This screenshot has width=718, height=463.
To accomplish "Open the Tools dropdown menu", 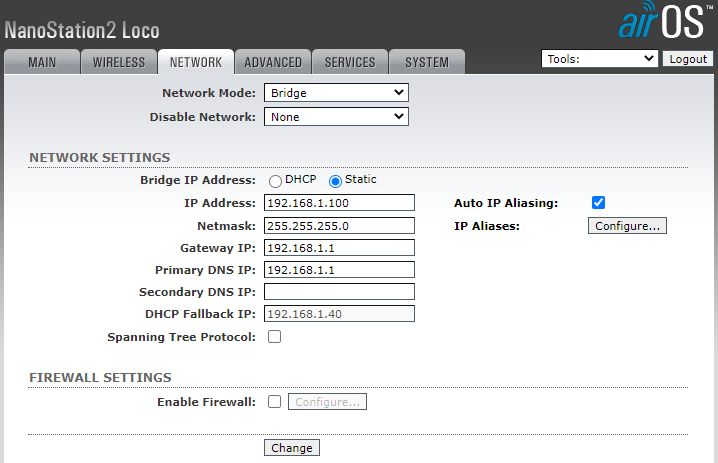I will (x=599, y=59).
